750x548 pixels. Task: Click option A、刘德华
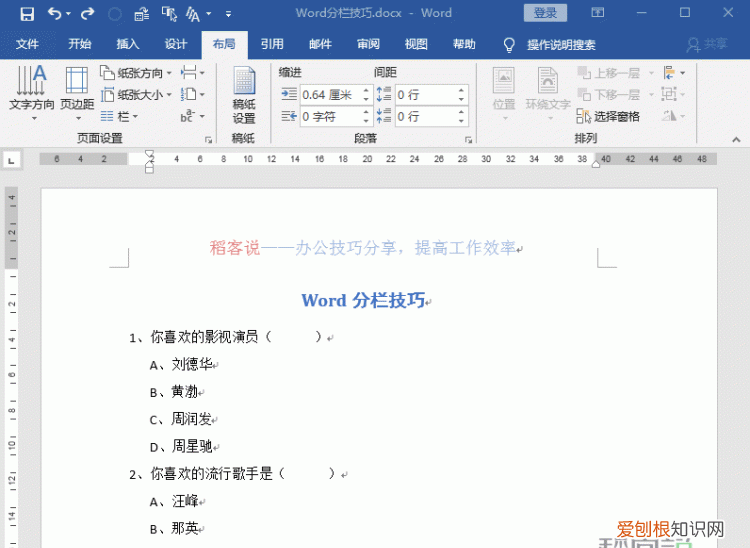[181, 365]
